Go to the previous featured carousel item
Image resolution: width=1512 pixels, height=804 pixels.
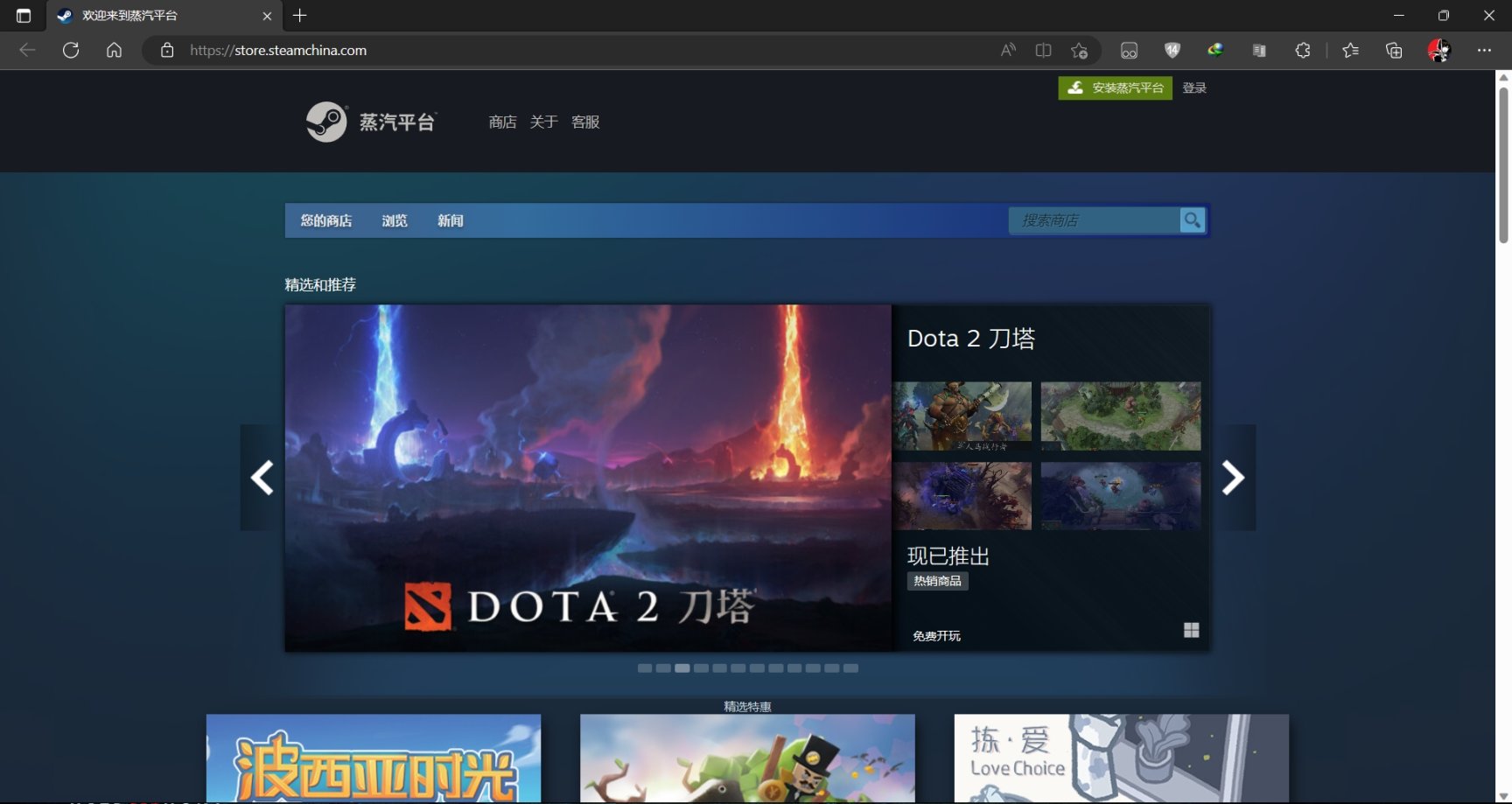click(262, 478)
